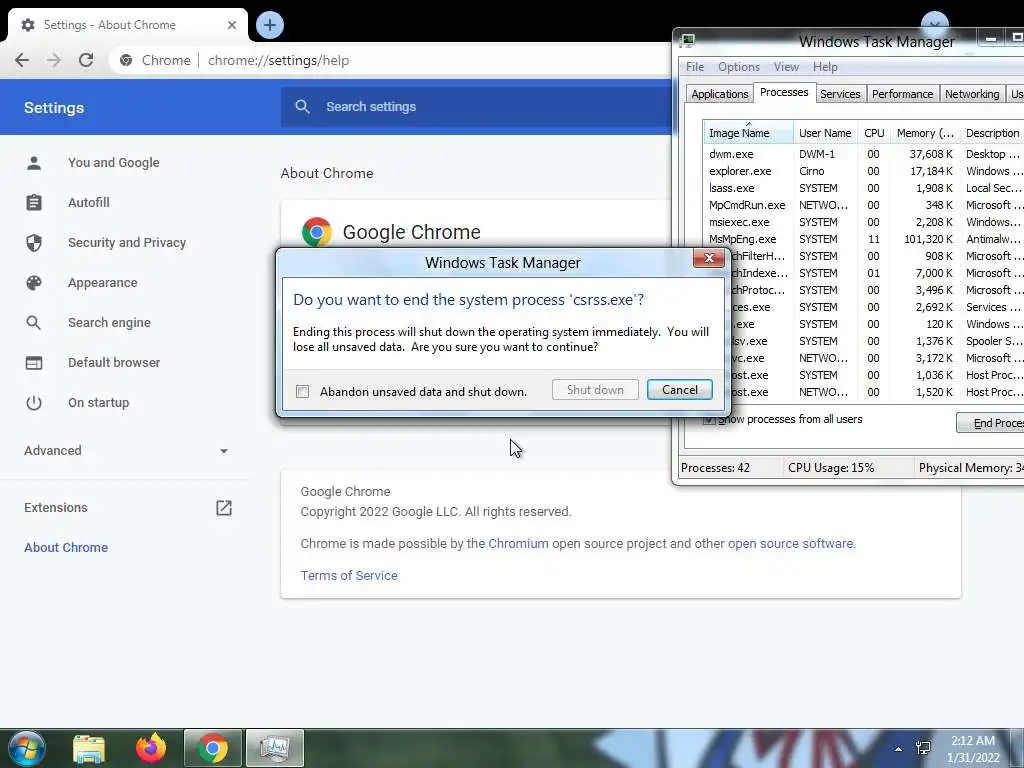This screenshot has width=1024, height=768.
Task: Click the Task Manager taskbar icon
Action: coord(275,748)
